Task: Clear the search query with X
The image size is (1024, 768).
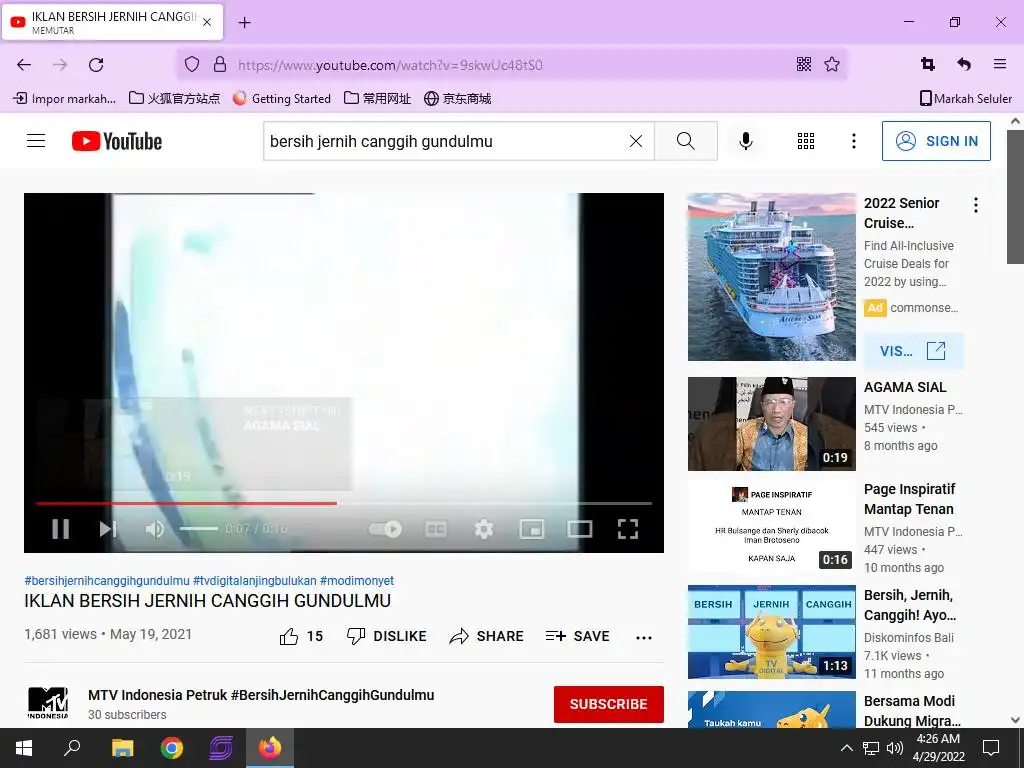Action: [x=636, y=141]
